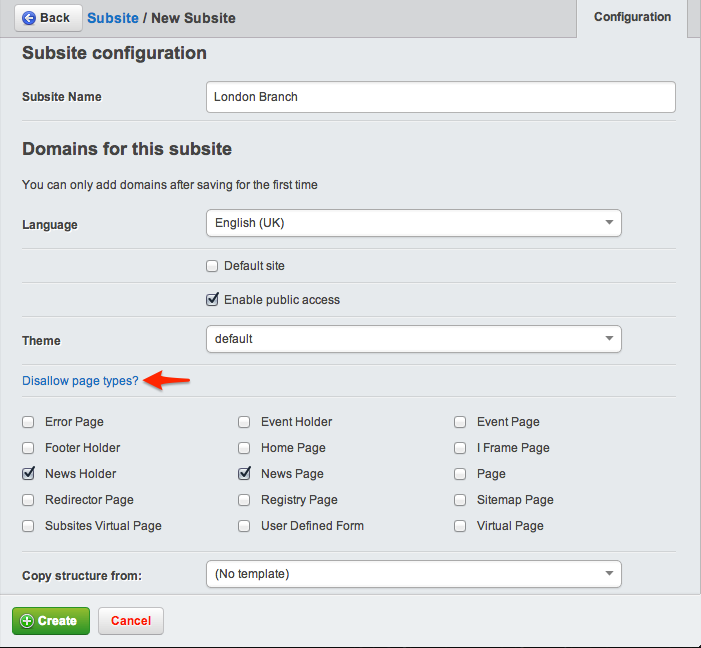
Task: Check the Redirector Page checkbox
Action: click(28, 500)
